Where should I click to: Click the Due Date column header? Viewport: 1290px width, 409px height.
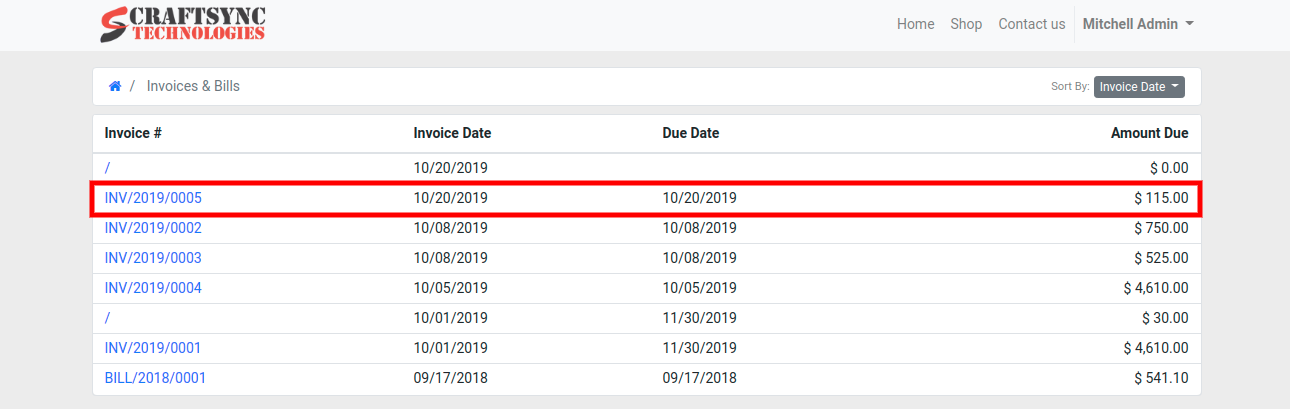coord(690,133)
